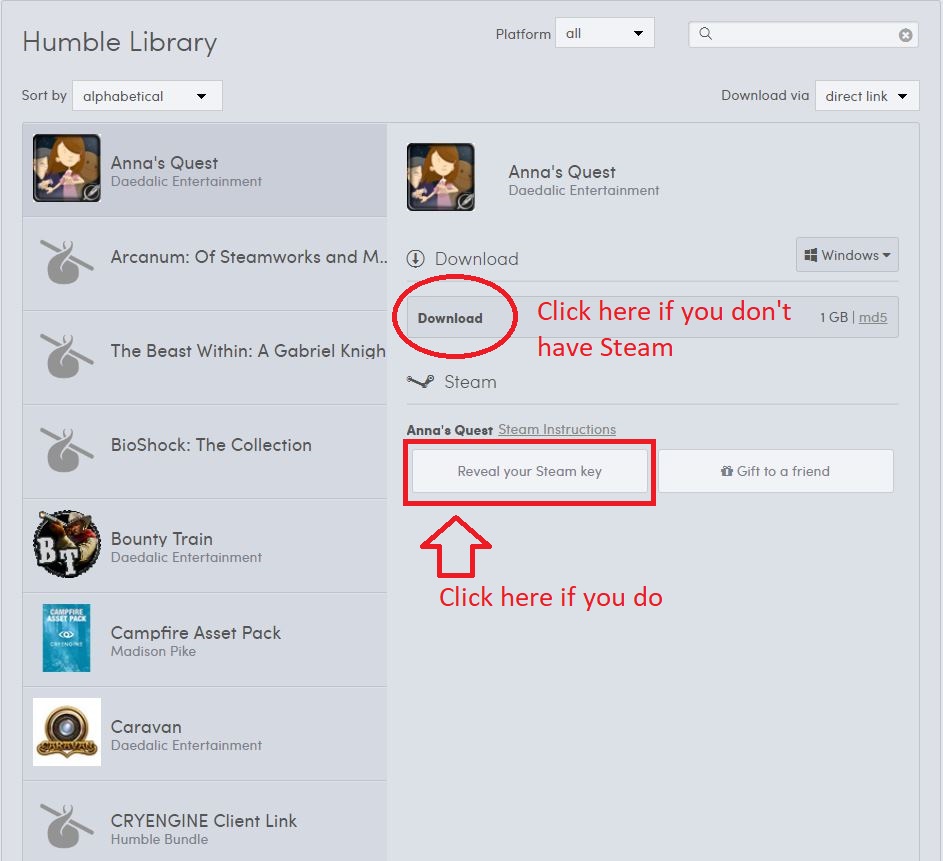Open the md5 checksum link
943x861 pixels.
click(x=873, y=317)
